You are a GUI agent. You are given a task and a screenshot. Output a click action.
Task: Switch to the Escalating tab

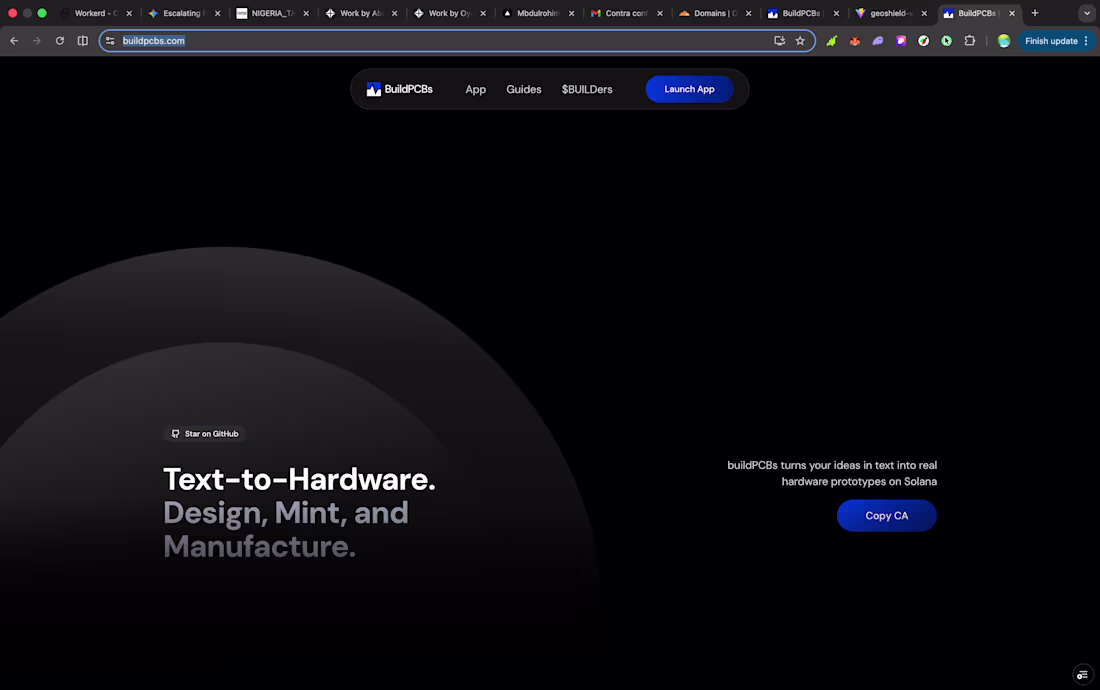pos(185,13)
